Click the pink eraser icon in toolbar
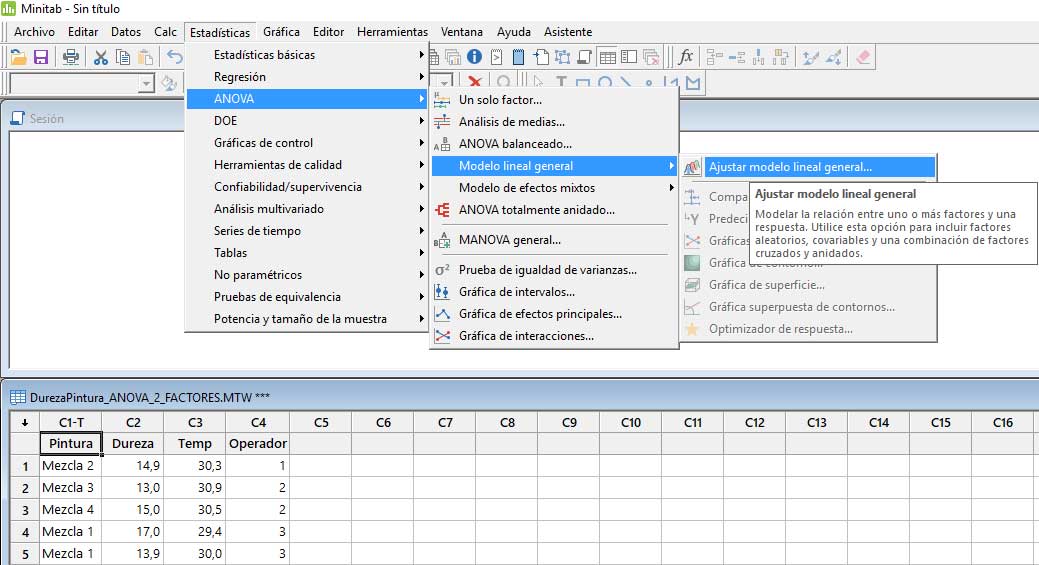Viewport: 1039px width, 565px height. (863, 57)
